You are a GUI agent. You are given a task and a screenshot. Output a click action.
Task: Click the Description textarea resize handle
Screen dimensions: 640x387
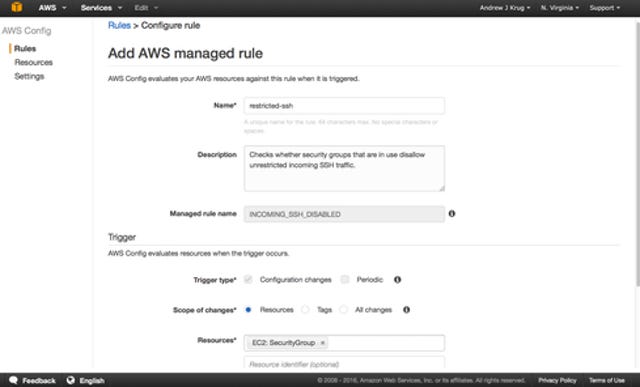click(x=442, y=188)
